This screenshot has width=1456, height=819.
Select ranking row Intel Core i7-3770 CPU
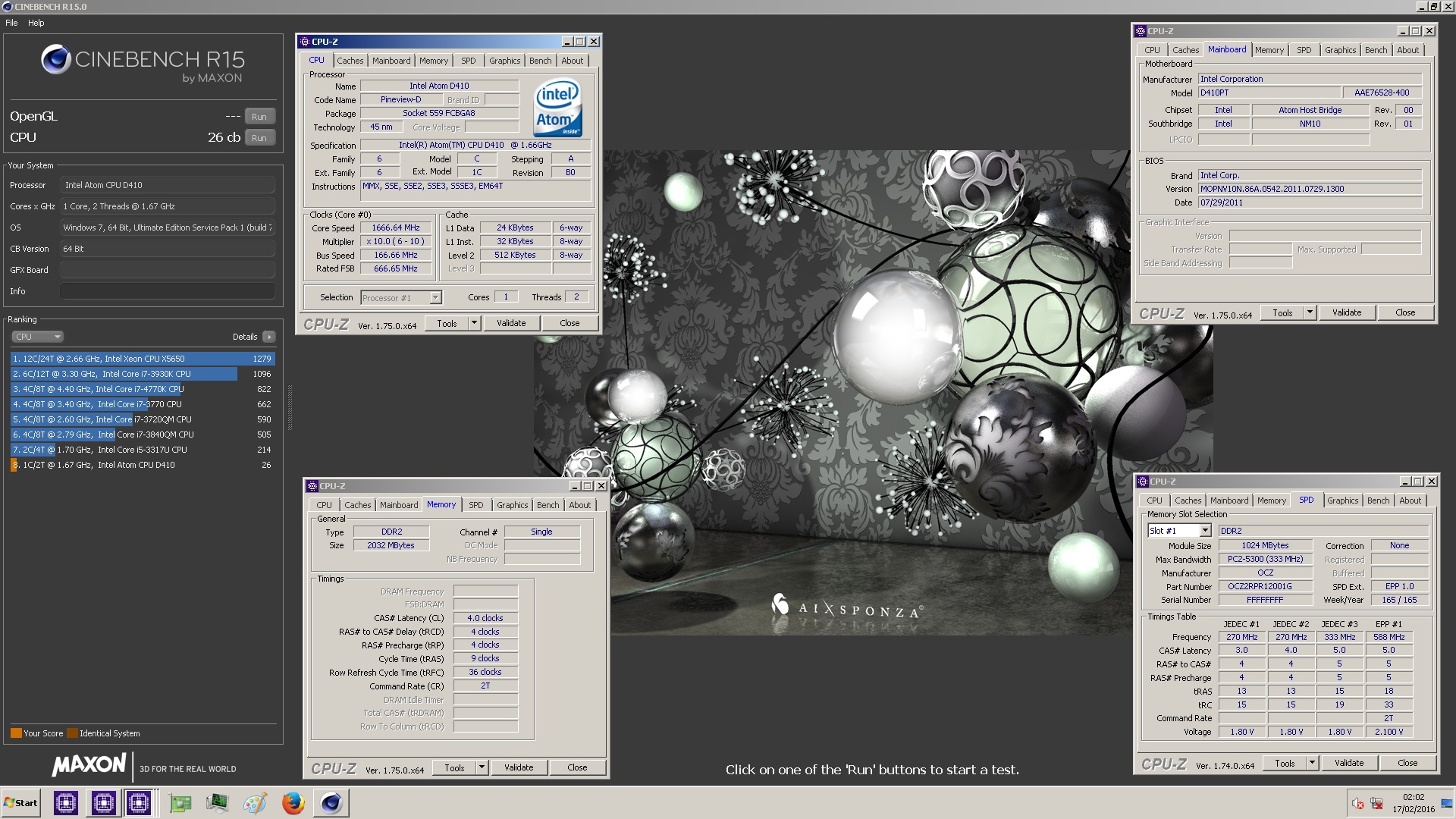pos(143,404)
